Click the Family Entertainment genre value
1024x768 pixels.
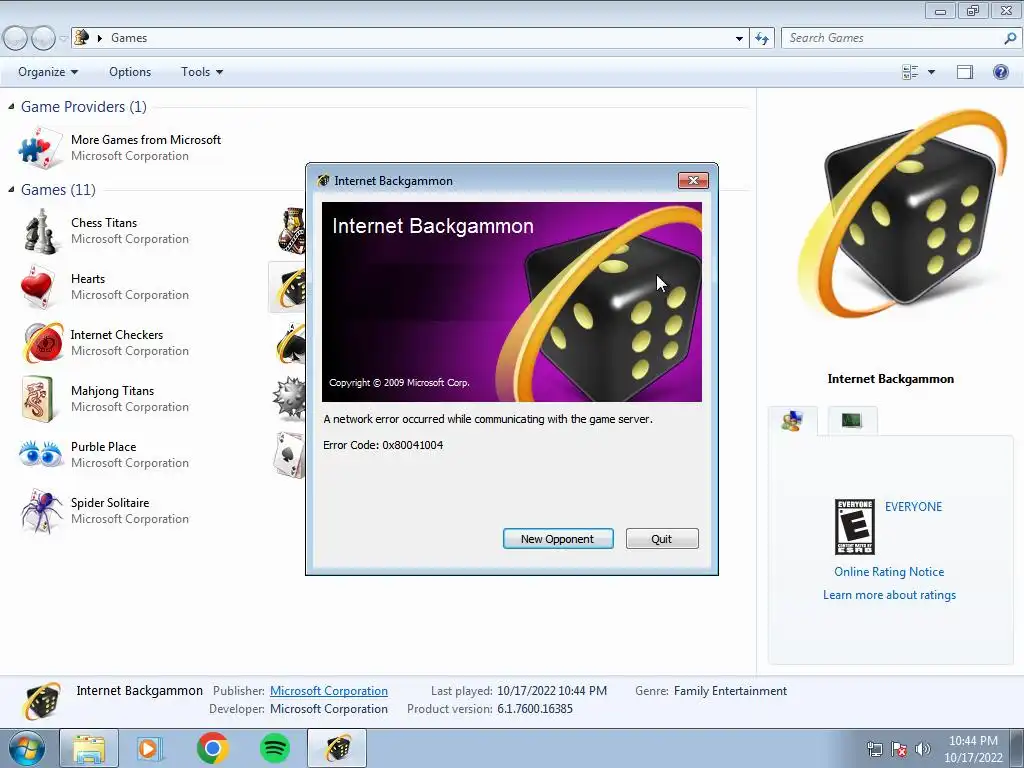(x=730, y=691)
